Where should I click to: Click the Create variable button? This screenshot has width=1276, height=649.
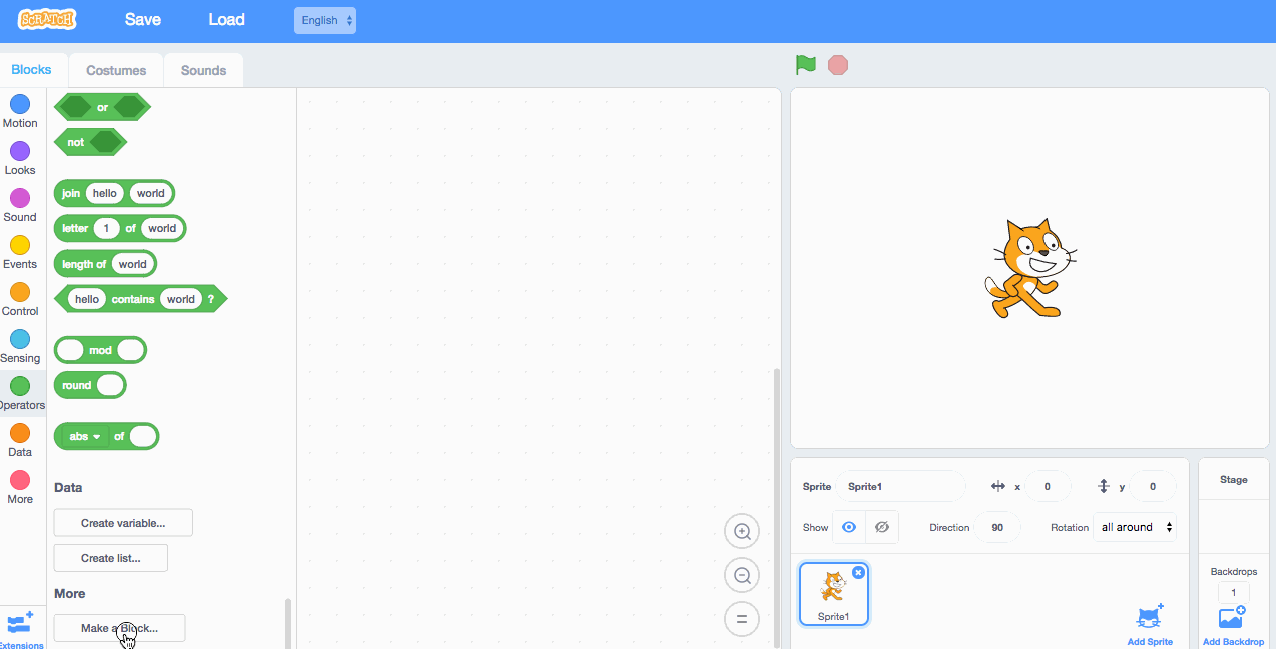point(122,522)
